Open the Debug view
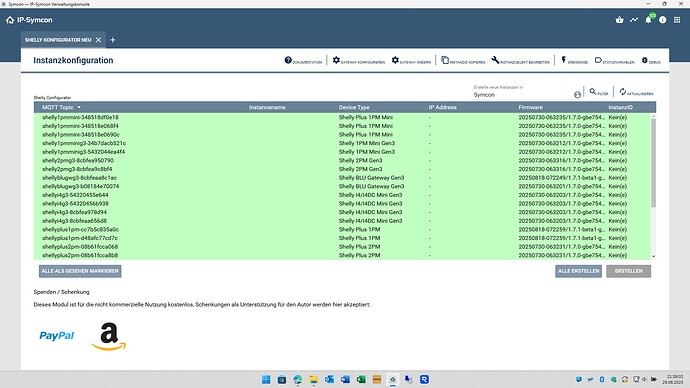Viewport: 690px width, 388px height. coord(651,61)
